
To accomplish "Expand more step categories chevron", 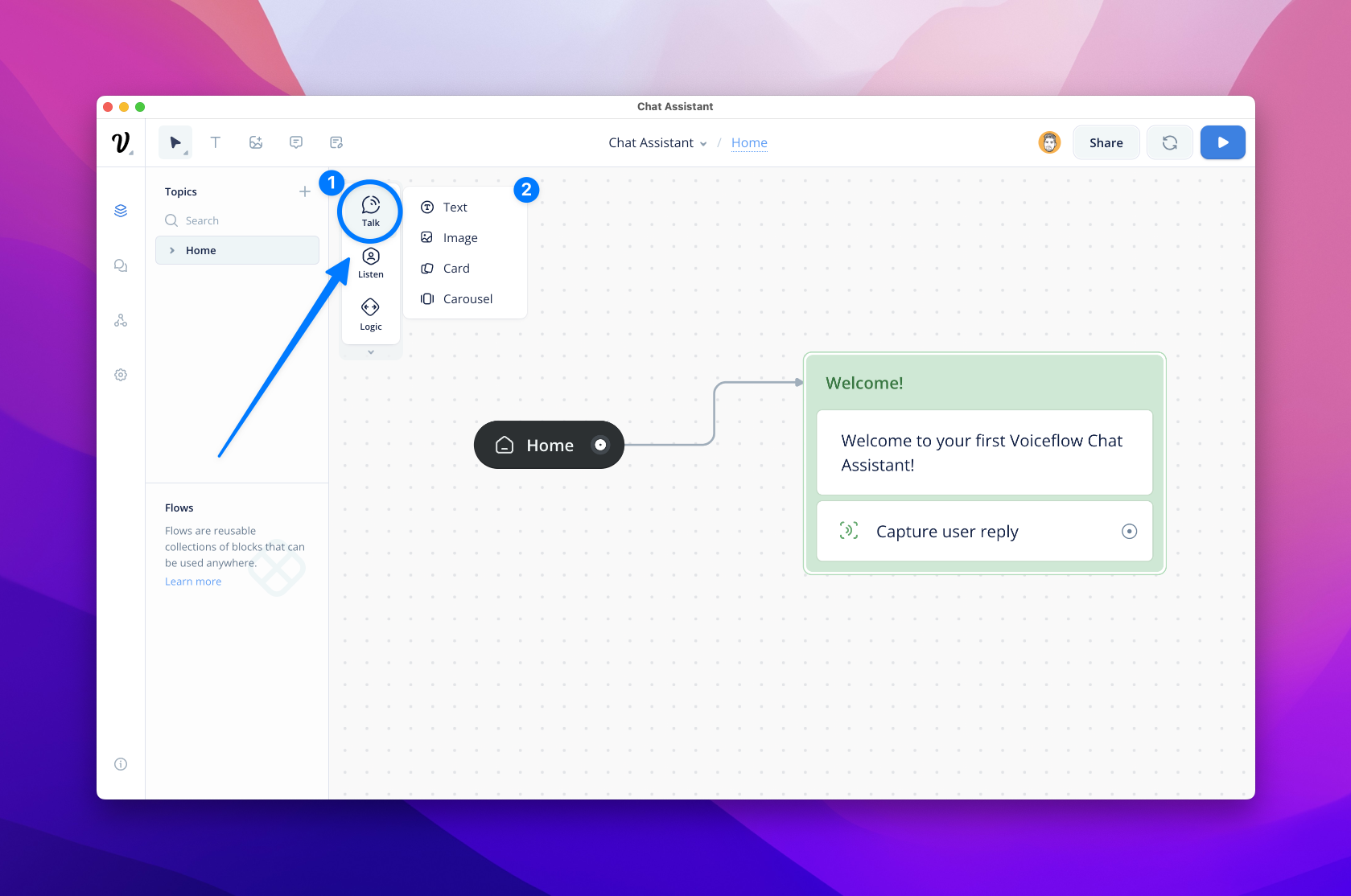I will [x=371, y=352].
